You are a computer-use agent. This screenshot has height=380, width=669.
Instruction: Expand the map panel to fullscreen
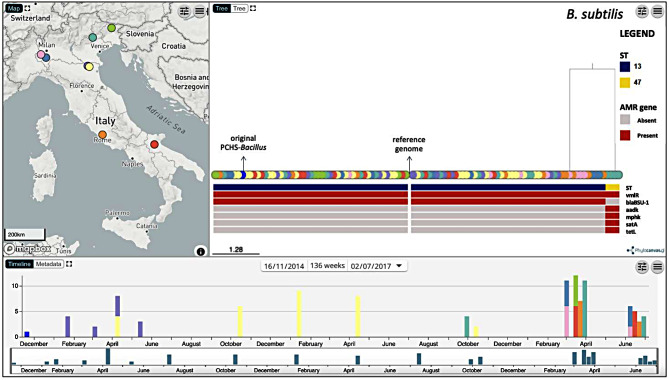pos(28,8)
